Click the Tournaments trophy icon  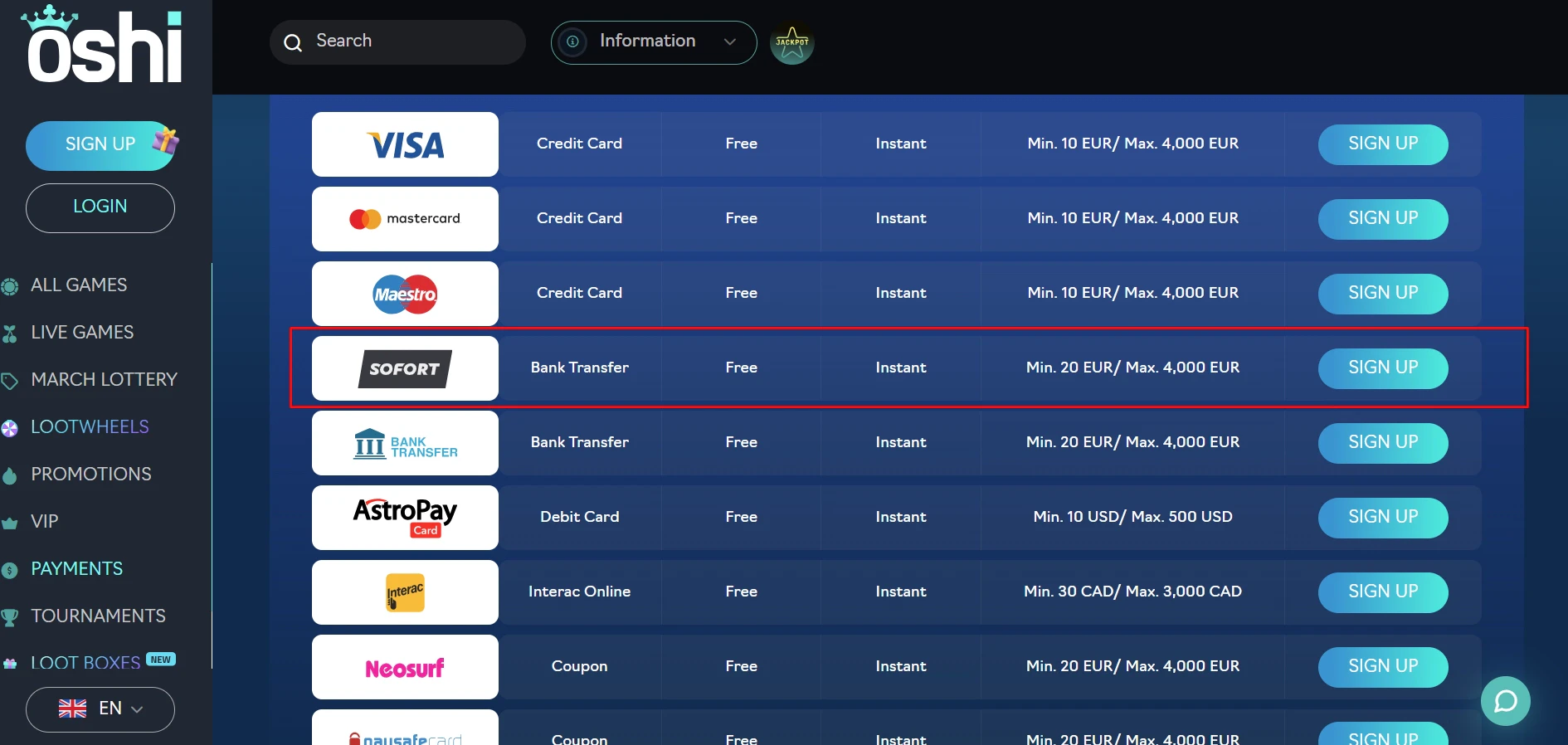click(x=10, y=617)
